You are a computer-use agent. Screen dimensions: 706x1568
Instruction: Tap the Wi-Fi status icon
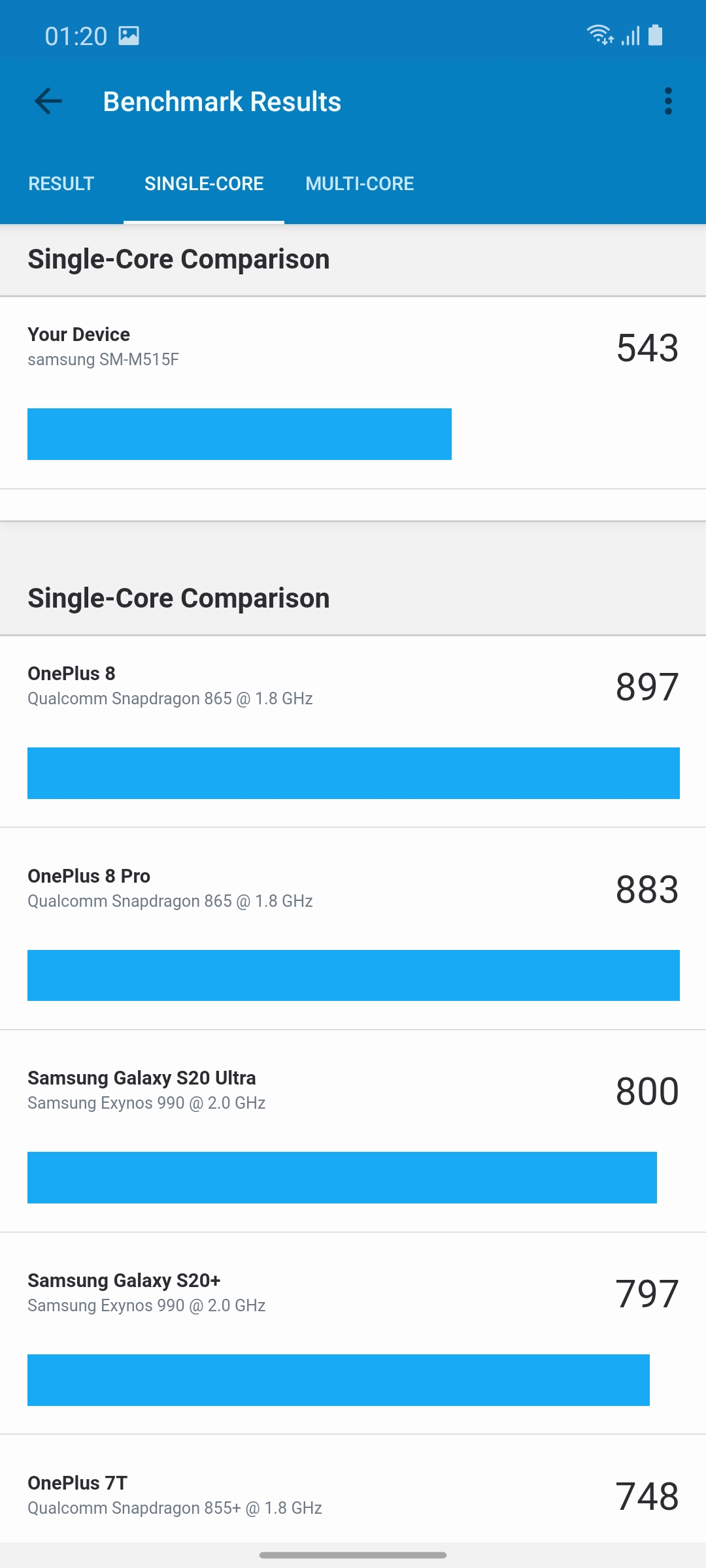click(599, 35)
